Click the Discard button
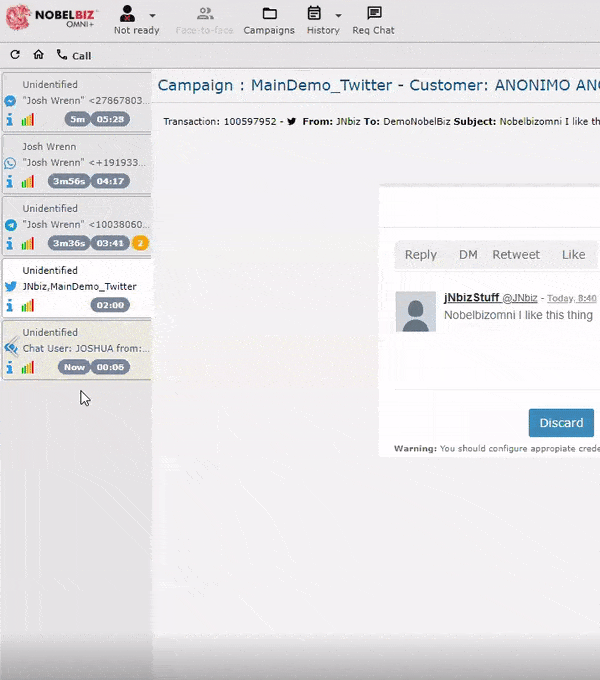Image resolution: width=600 pixels, height=680 pixels. click(561, 423)
